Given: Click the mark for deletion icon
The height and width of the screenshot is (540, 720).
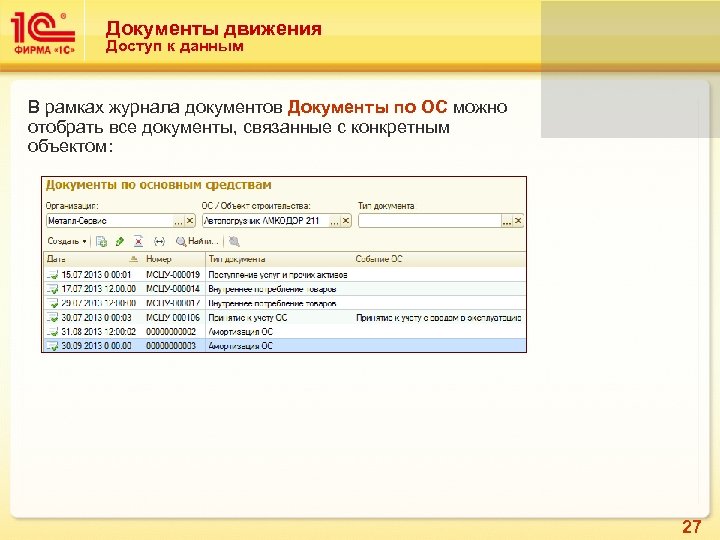Looking at the screenshot, I should click(x=138, y=241).
